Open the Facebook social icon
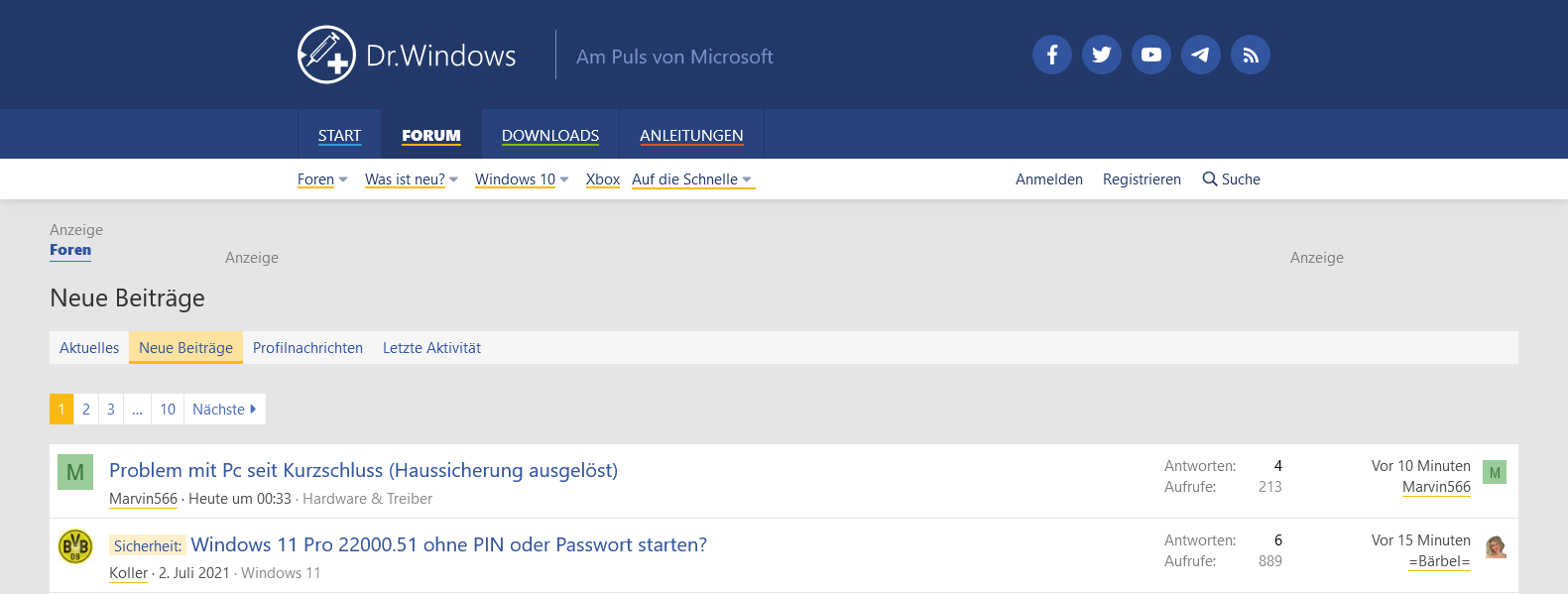The image size is (1568, 594). tap(1051, 55)
